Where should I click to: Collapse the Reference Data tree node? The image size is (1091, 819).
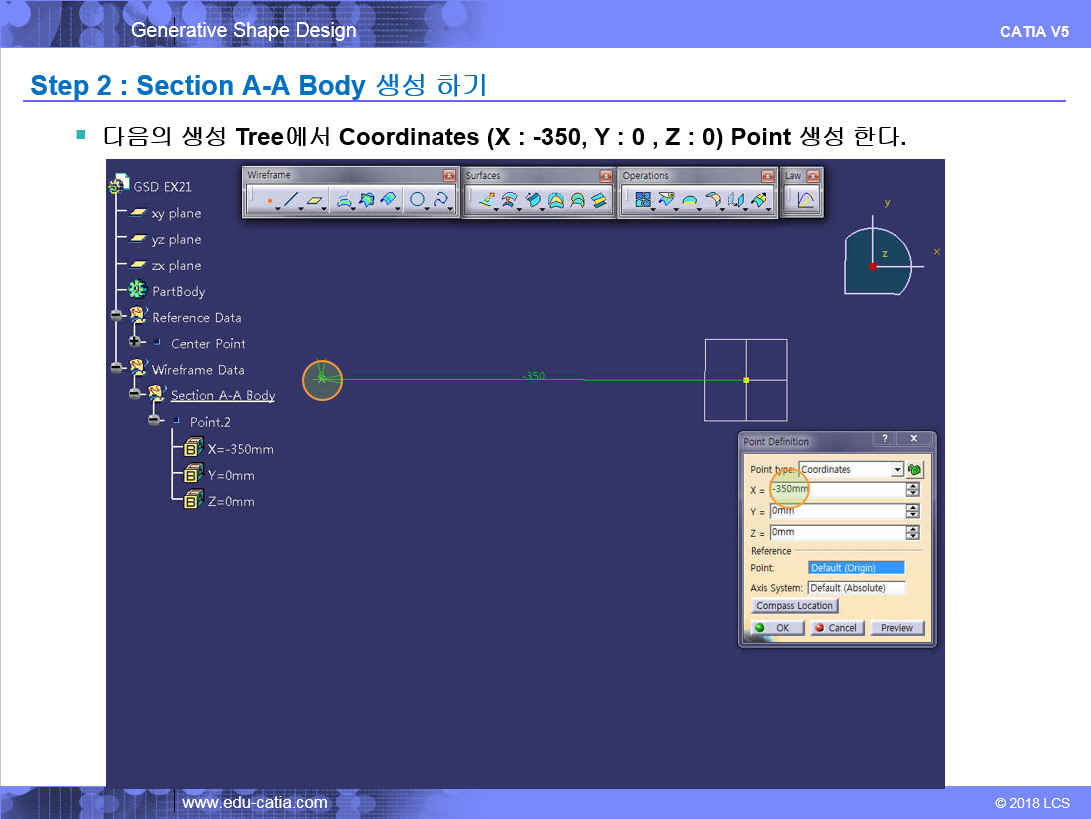pos(116,317)
